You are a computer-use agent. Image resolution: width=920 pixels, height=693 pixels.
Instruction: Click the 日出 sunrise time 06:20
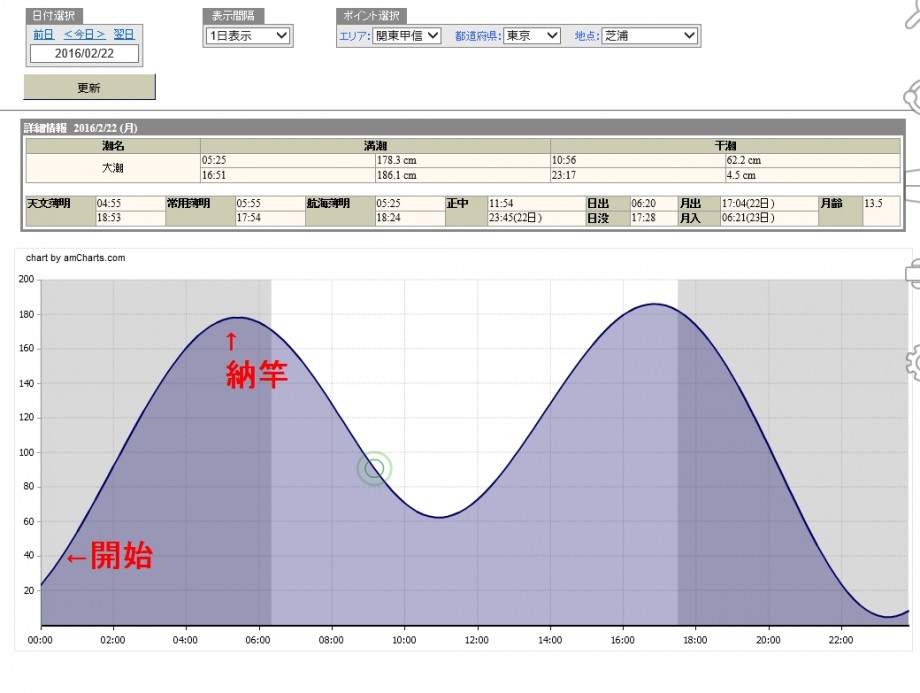pyautogui.click(x=654, y=203)
